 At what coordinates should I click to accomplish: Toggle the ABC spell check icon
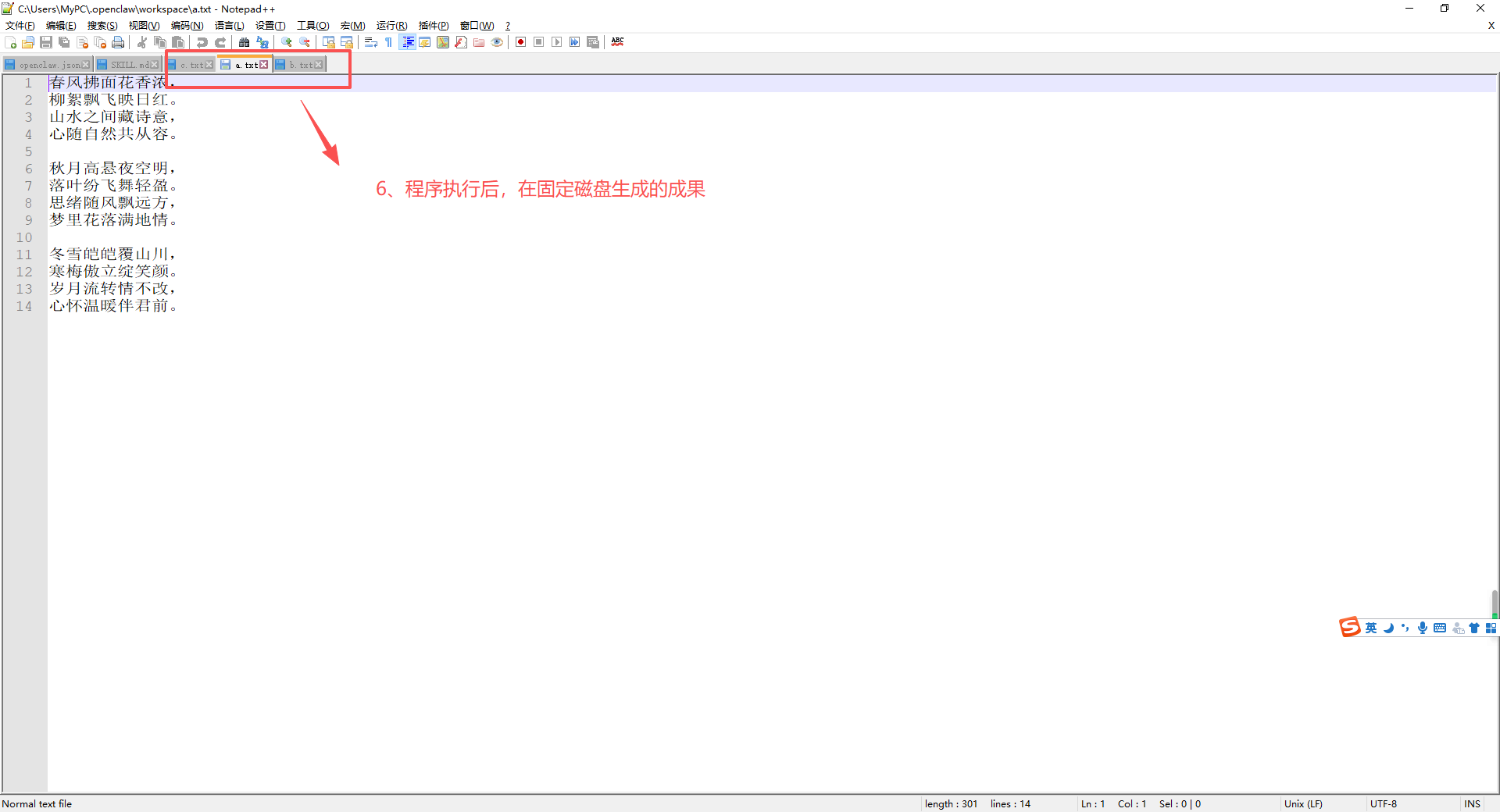coord(617,42)
